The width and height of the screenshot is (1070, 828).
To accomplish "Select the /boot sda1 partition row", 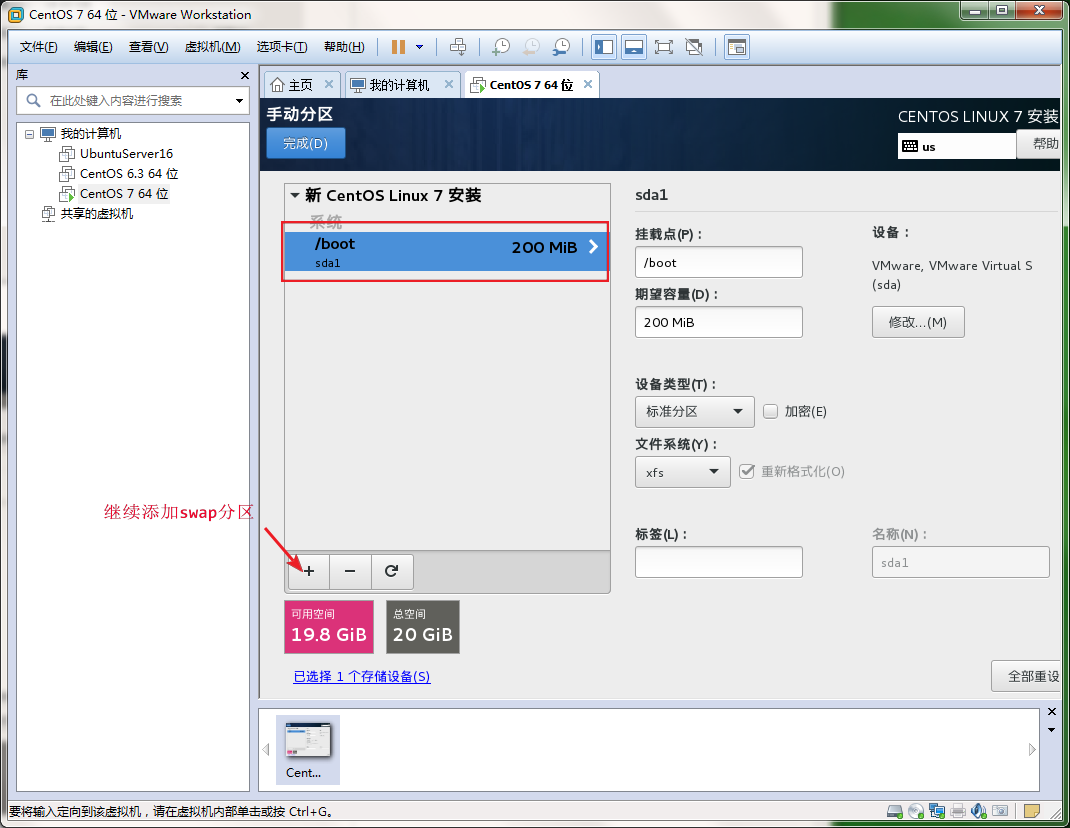I will pos(446,251).
